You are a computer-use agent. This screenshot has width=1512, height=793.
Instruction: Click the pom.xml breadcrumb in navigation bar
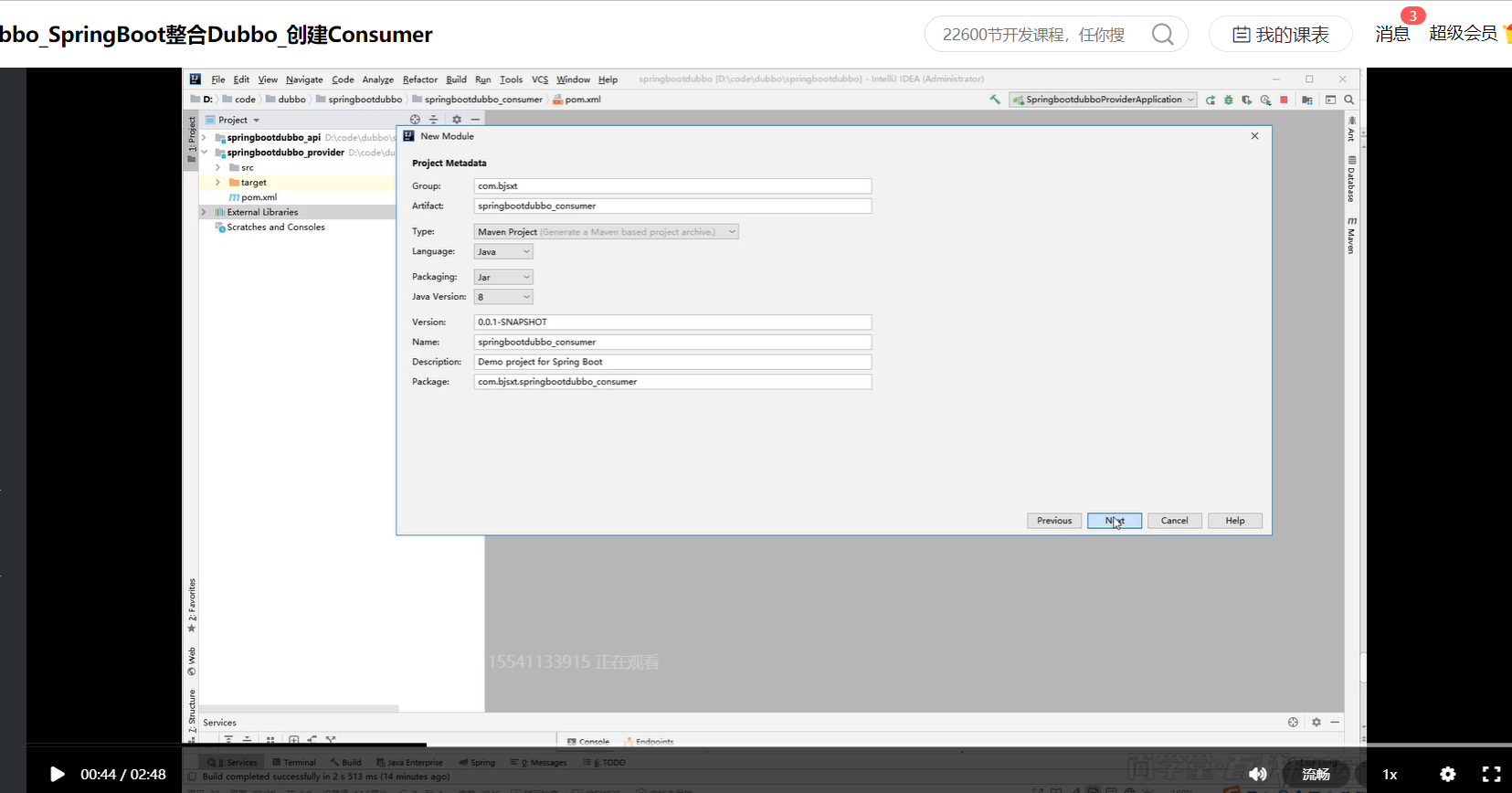click(576, 100)
